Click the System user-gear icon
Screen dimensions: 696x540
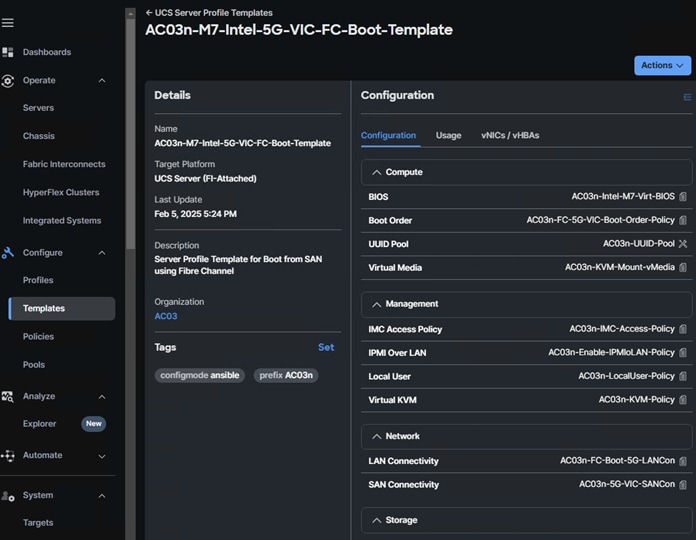tap(8, 496)
